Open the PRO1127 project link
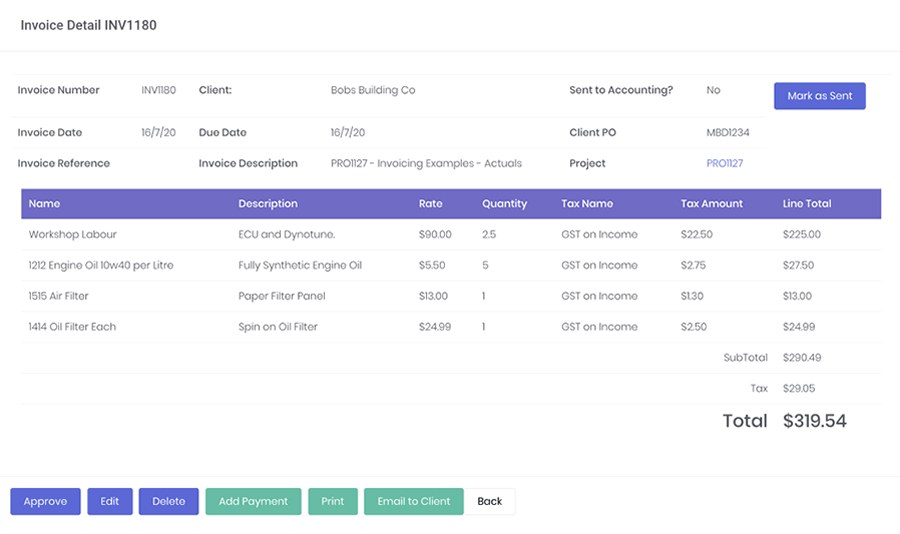 724,163
